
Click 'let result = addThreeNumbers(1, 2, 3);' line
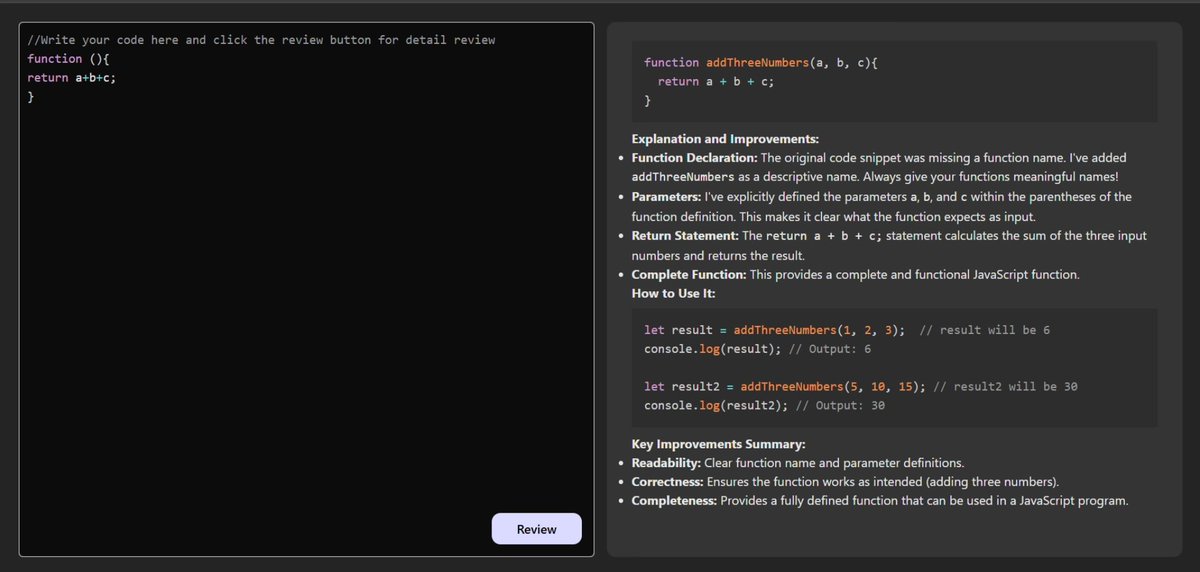[774, 330]
